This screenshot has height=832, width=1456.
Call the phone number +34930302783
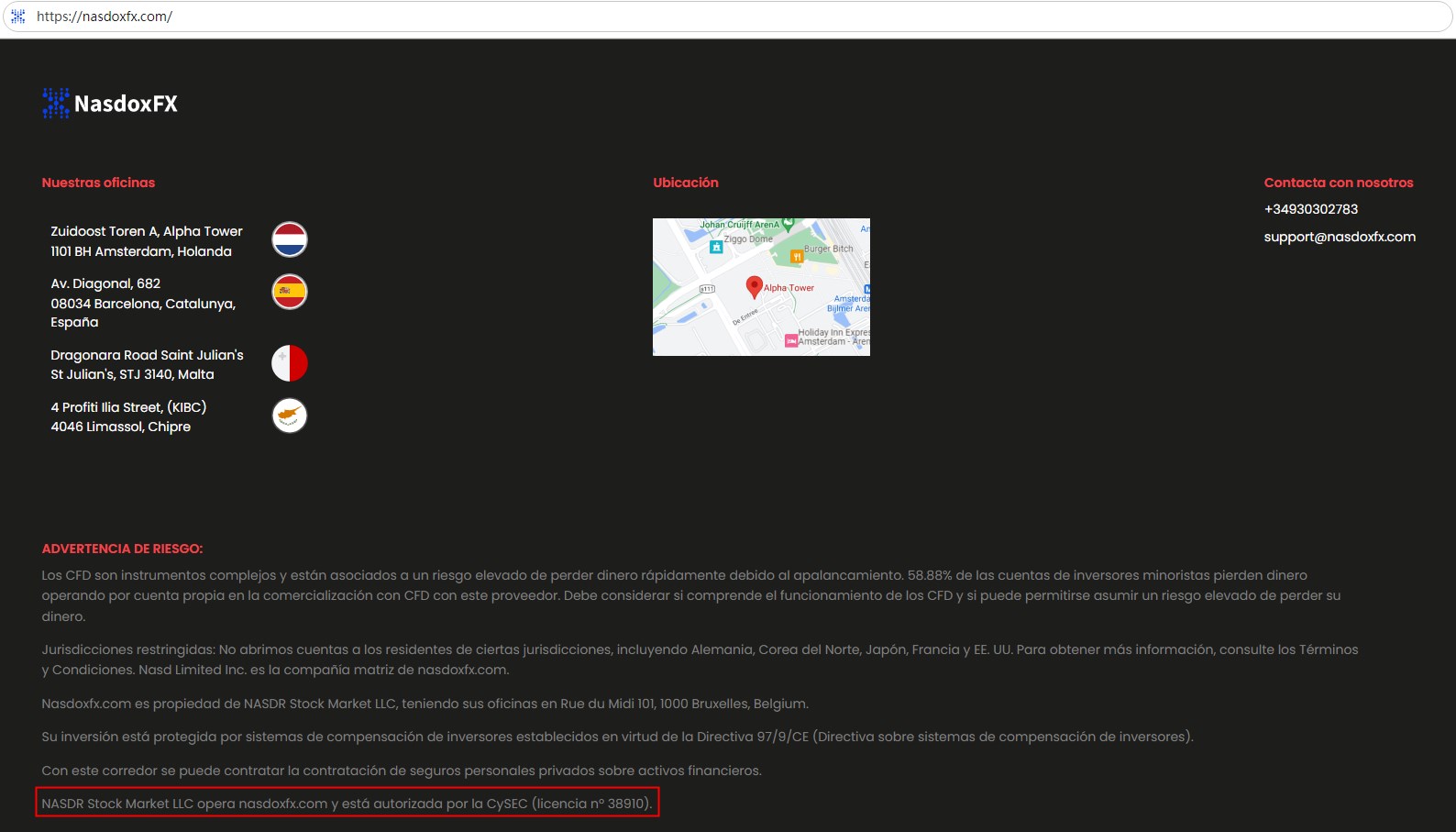1311,209
